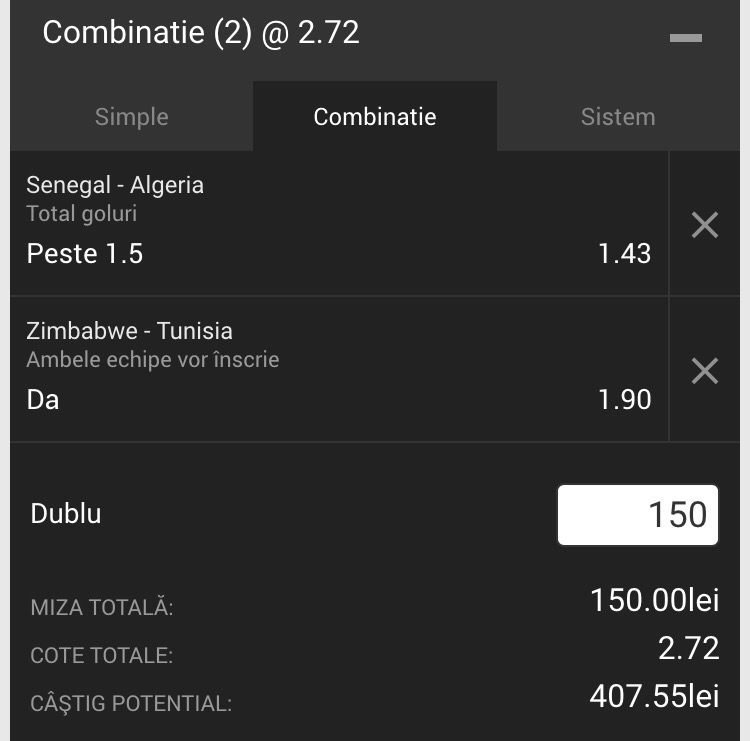Switch to the Simple tab
Screen dimensions: 750x741
[x=132, y=116]
